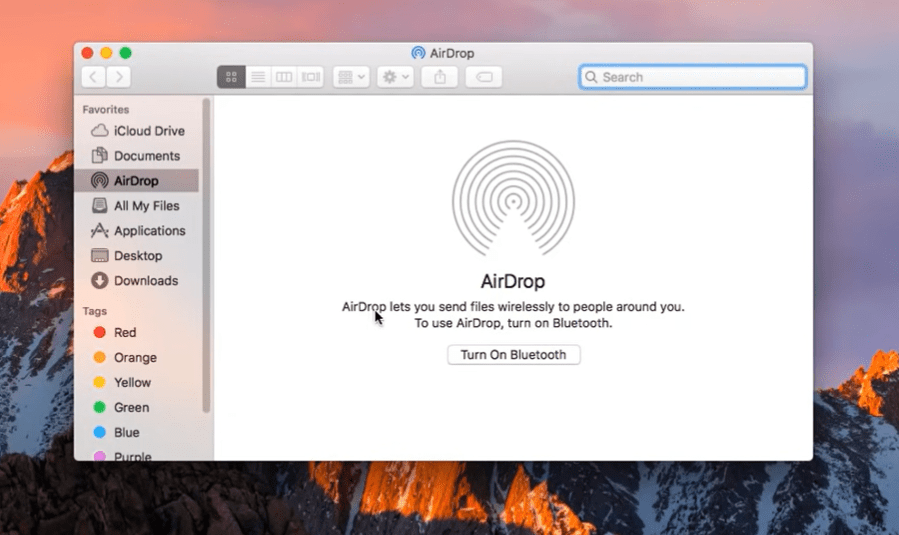The width and height of the screenshot is (899, 535).
Task: Zoom the Finder window with green button
Action: 126,53
